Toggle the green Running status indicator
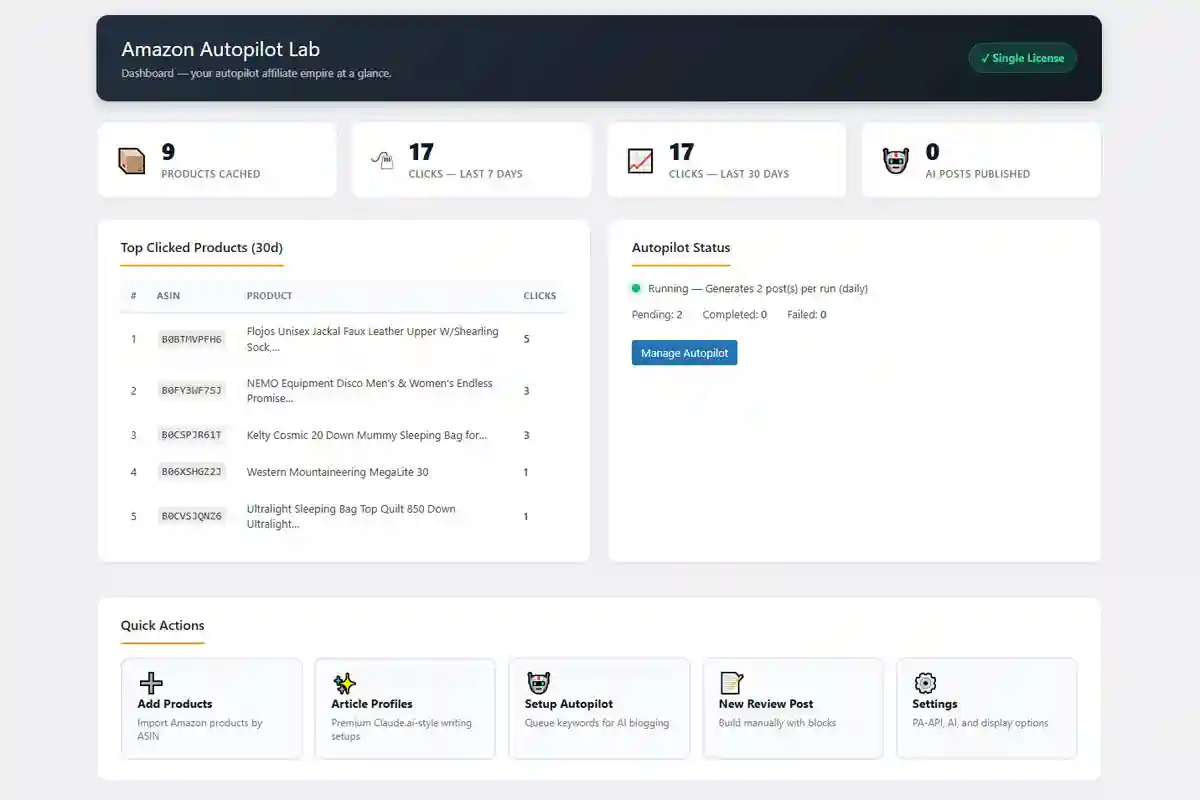Image resolution: width=1200 pixels, height=800 pixels. [x=636, y=288]
